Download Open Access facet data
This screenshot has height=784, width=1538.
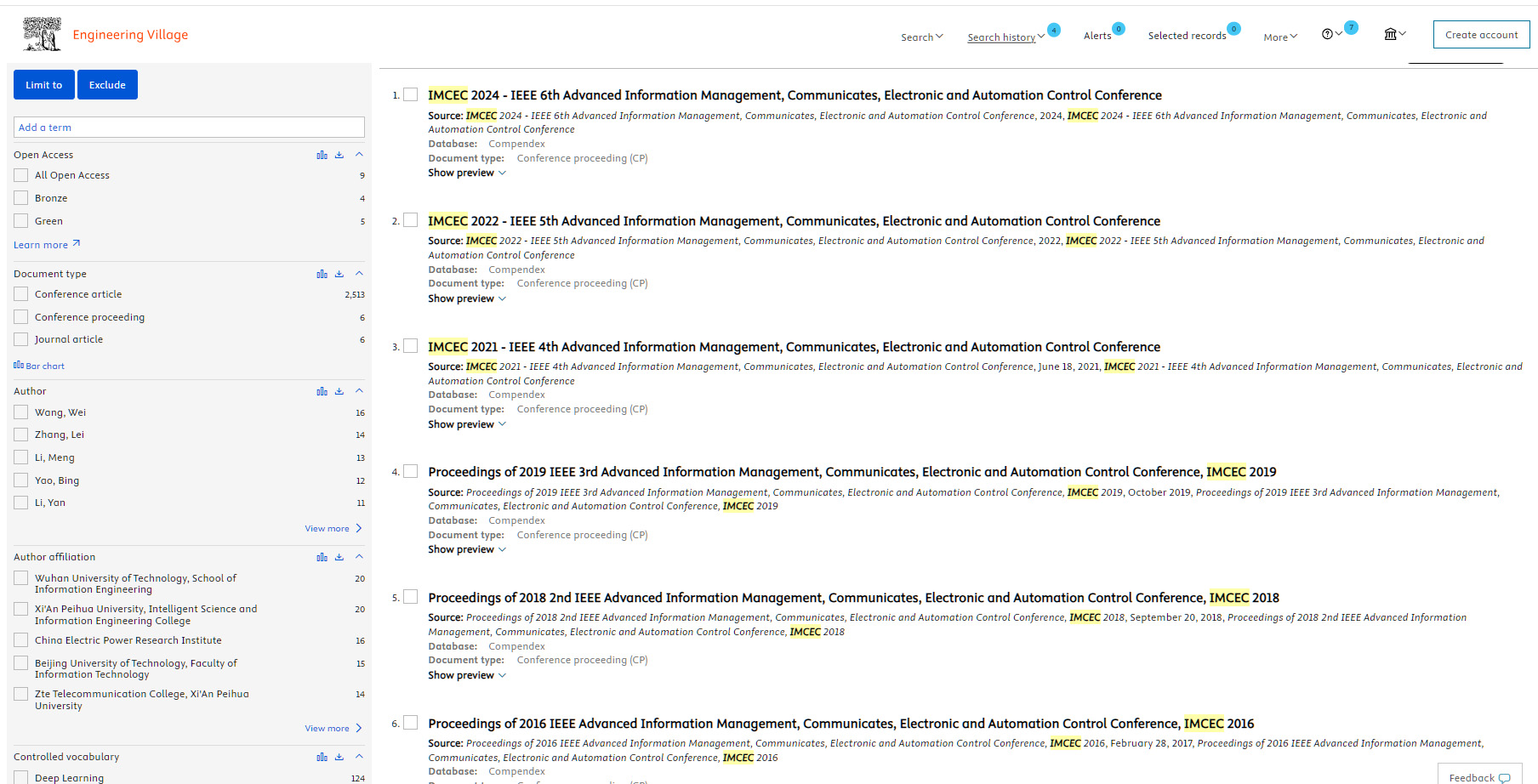click(339, 155)
